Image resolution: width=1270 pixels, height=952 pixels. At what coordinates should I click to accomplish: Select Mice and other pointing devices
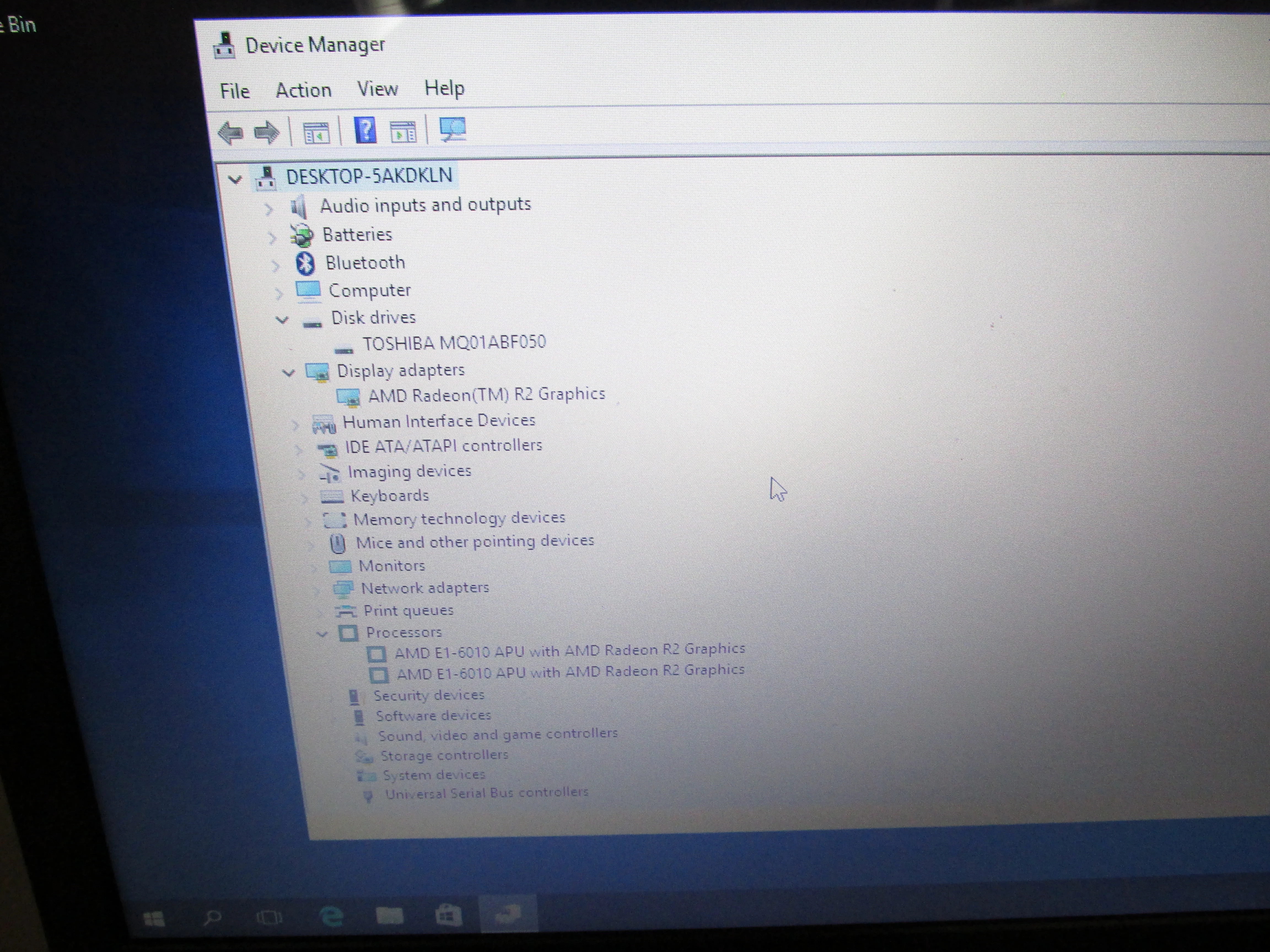pos(475,542)
